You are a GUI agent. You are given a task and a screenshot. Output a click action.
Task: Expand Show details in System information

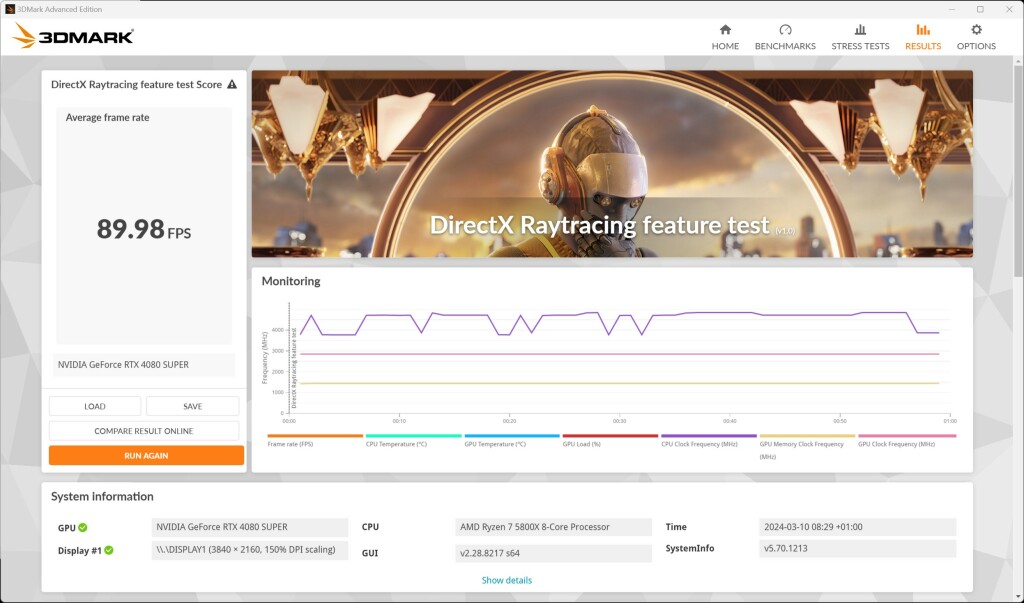tap(506, 579)
